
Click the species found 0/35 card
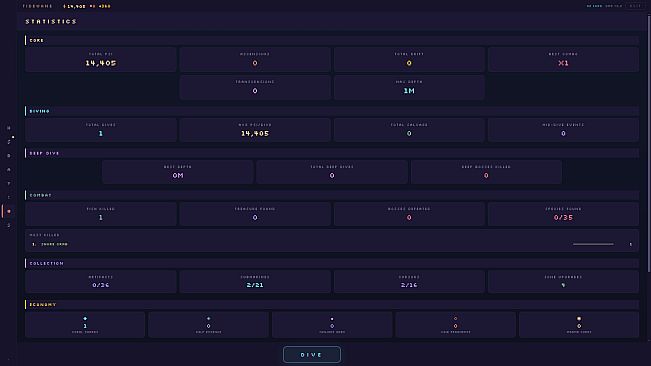pyautogui.click(x=563, y=214)
